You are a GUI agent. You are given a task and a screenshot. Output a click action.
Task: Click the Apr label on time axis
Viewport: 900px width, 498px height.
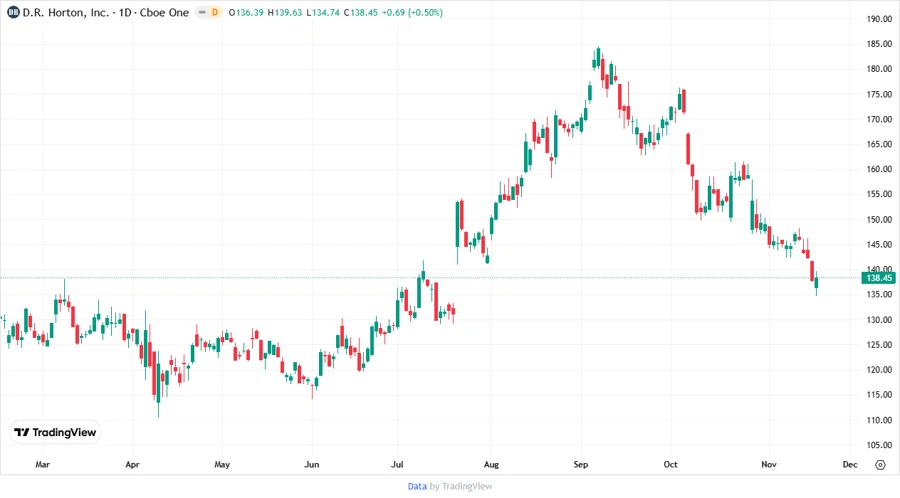tap(132, 464)
